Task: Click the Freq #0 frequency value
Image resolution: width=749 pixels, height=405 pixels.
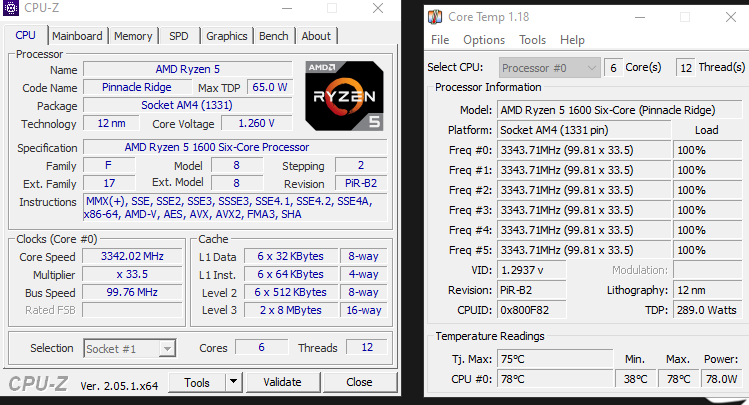Action: point(584,150)
